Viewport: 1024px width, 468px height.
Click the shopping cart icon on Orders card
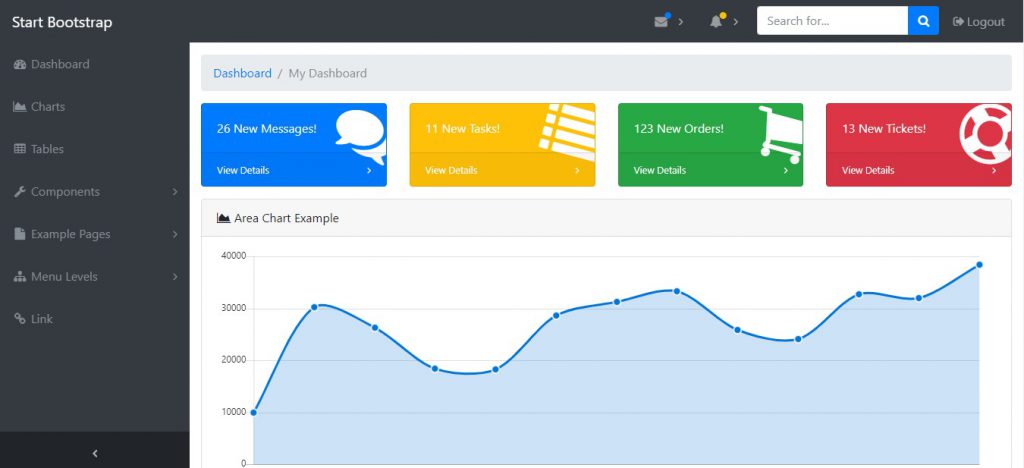point(780,134)
